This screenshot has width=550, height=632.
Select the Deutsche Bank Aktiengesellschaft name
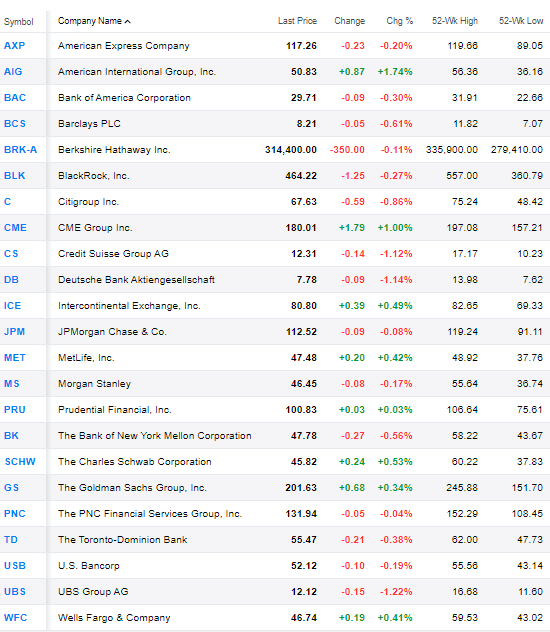137,280
